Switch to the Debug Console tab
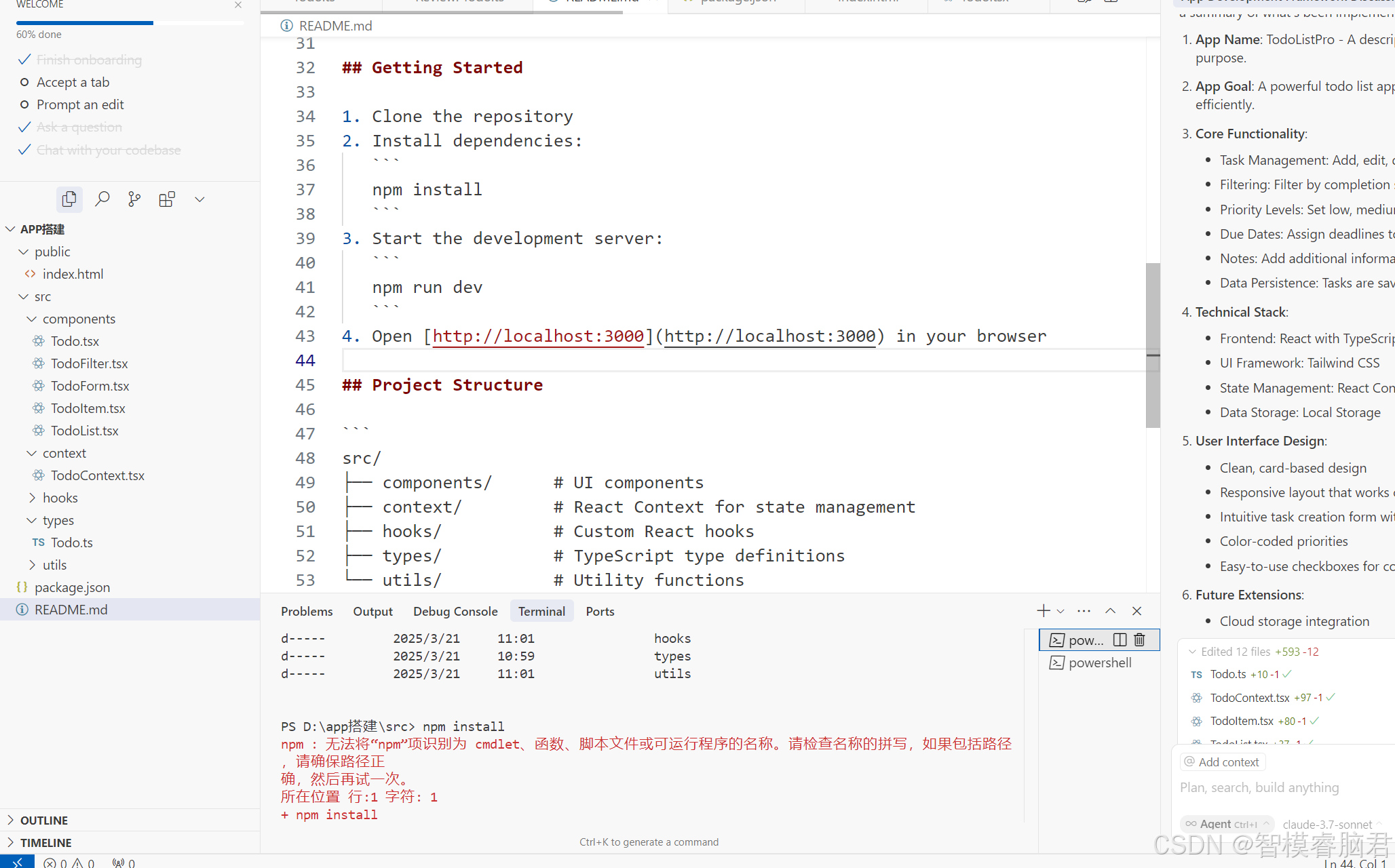 coord(455,611)
